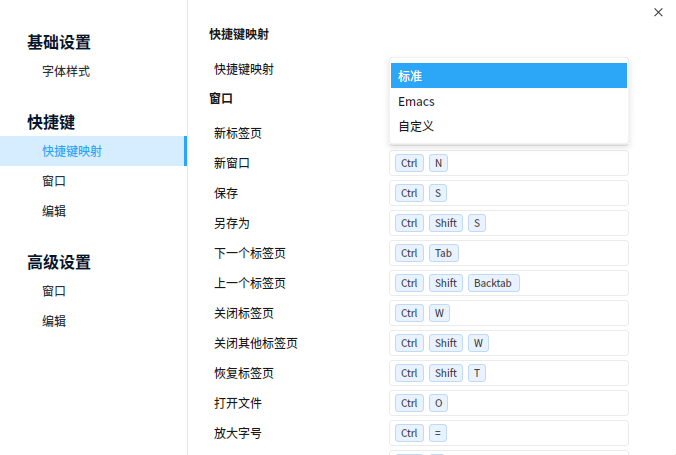The width and height of the screenshot is (676, 455).
Task: Choose Emacs from the keymap dropdown list
Action: click(509, 101)
